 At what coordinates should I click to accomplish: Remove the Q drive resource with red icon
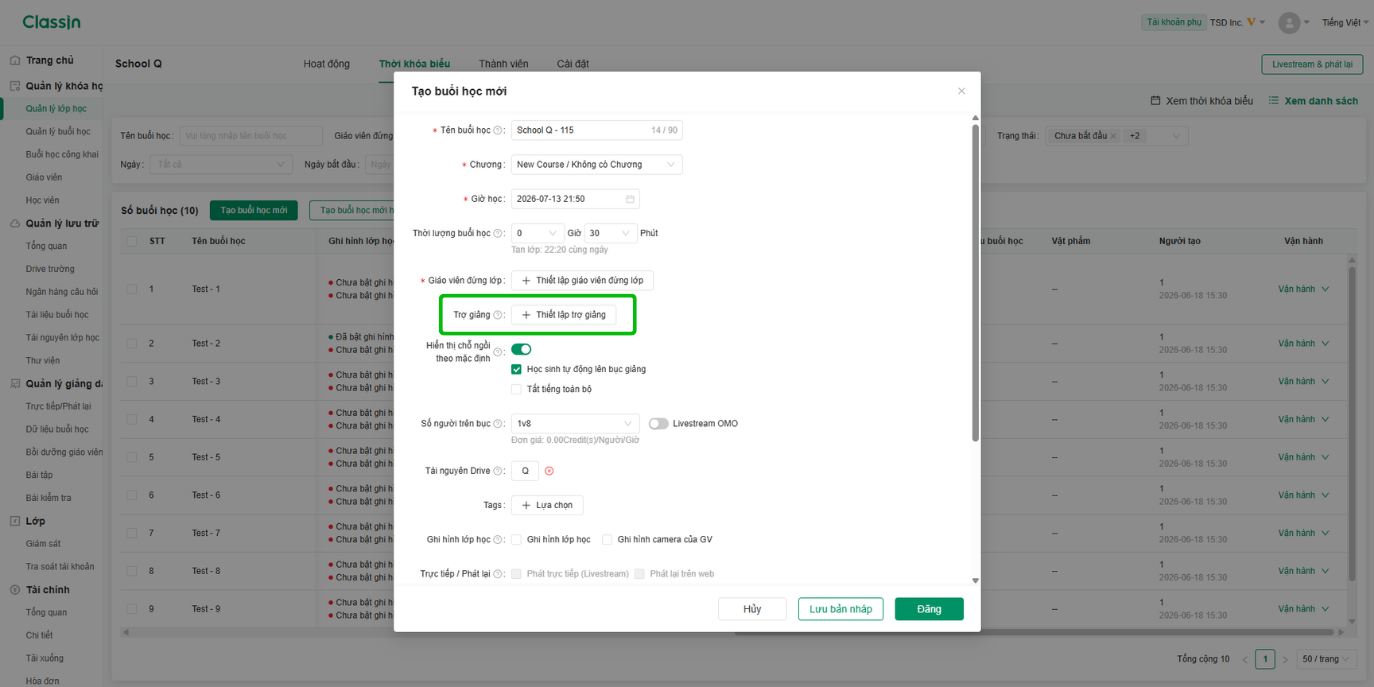pos(549,471)
